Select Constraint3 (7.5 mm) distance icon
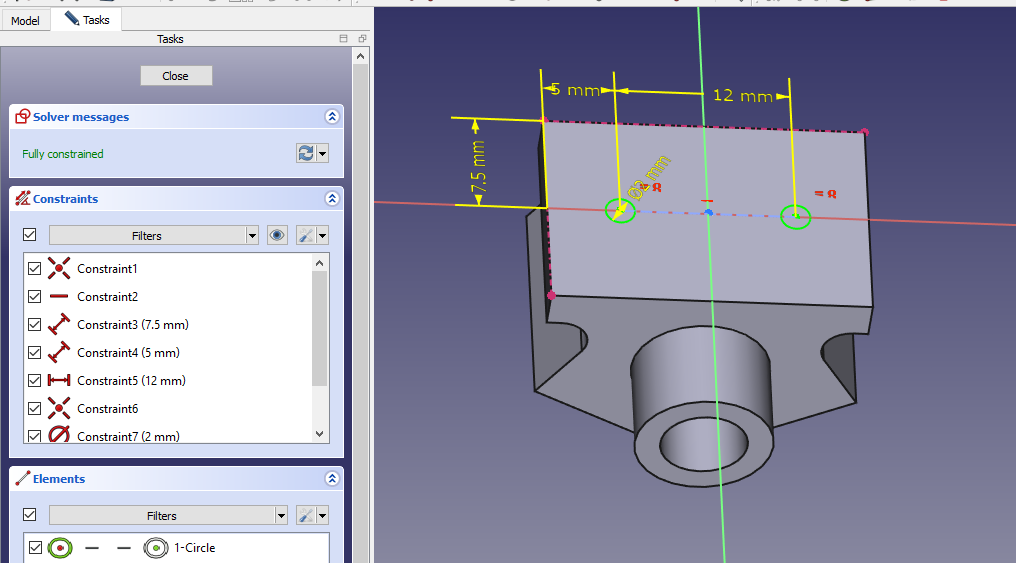The height and width of the screenshot is (563, 1016). tap(59, 325)
